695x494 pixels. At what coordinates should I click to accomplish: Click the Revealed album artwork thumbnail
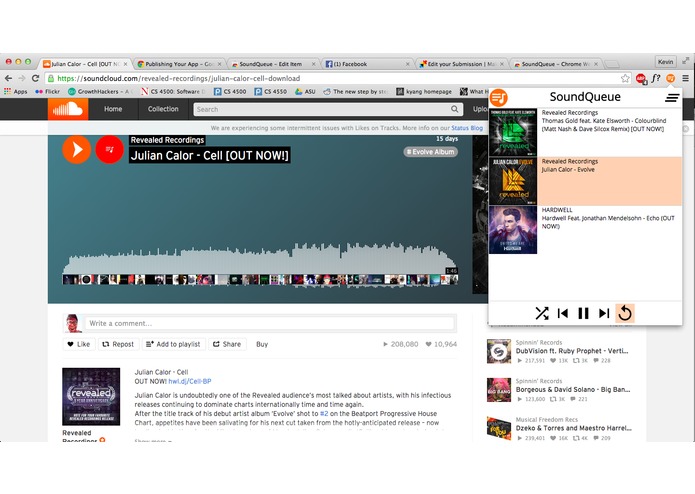pyautogui.click(x=91, y=397)
